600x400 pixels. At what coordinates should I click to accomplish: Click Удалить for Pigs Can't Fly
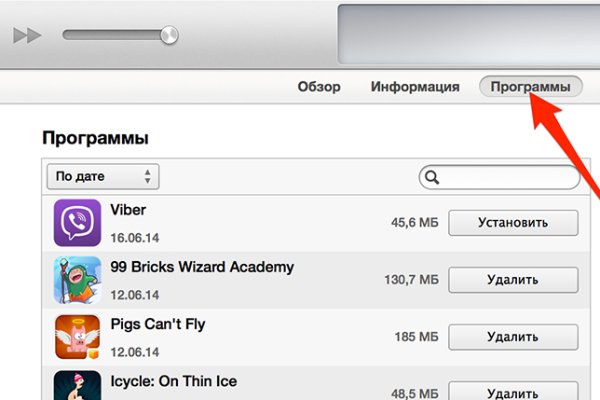(513, 337)
